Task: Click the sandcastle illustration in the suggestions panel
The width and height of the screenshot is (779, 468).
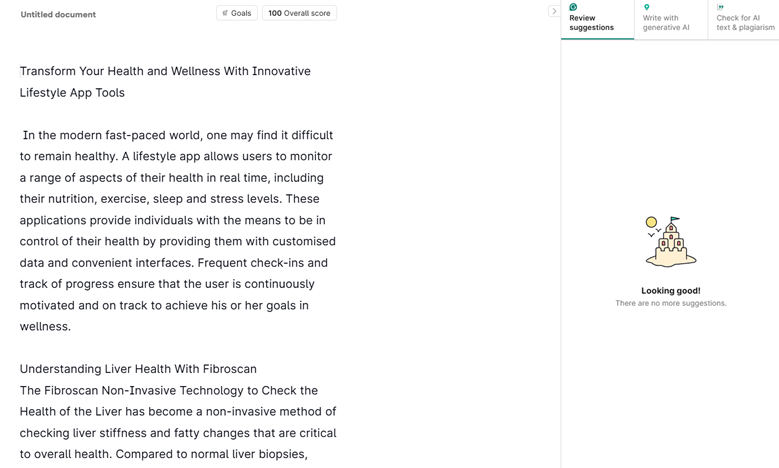Action: [670, 242]
